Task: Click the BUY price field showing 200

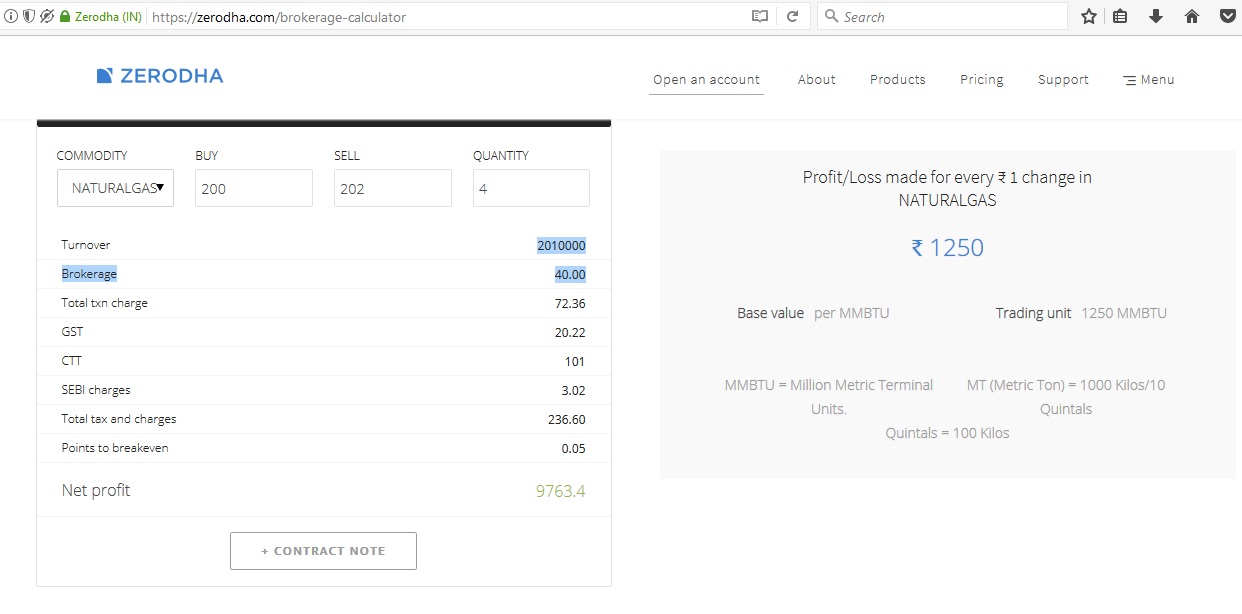Action: click(x=254, y=188)
